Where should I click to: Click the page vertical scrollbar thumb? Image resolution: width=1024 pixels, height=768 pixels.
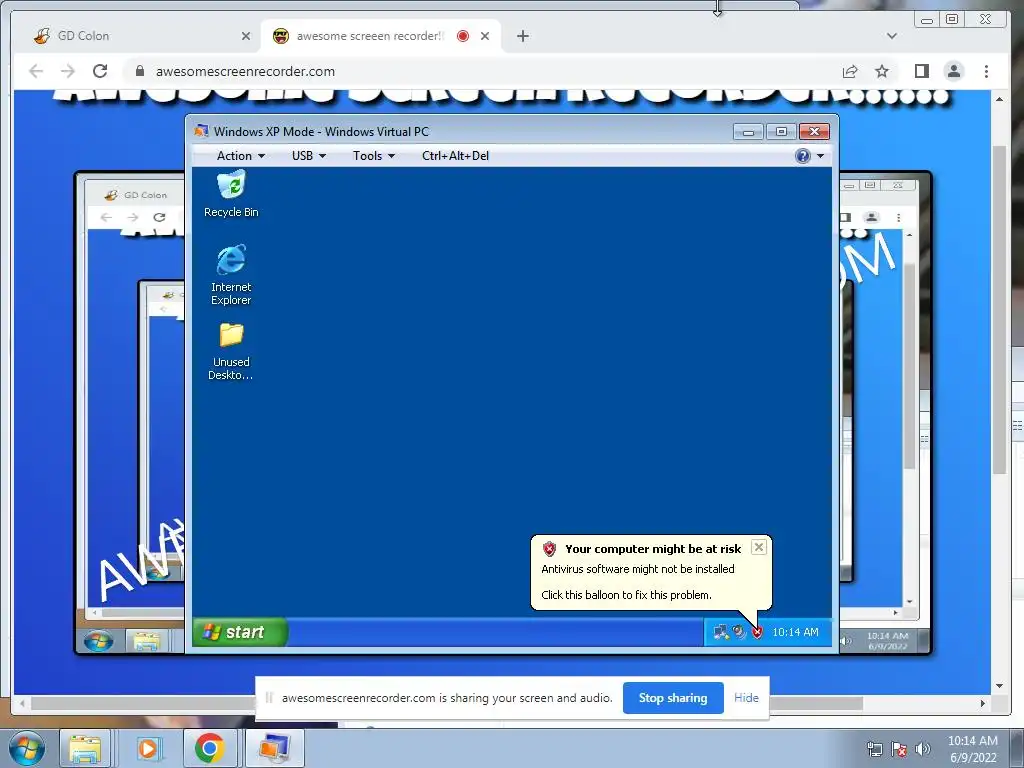click(999, 310)
